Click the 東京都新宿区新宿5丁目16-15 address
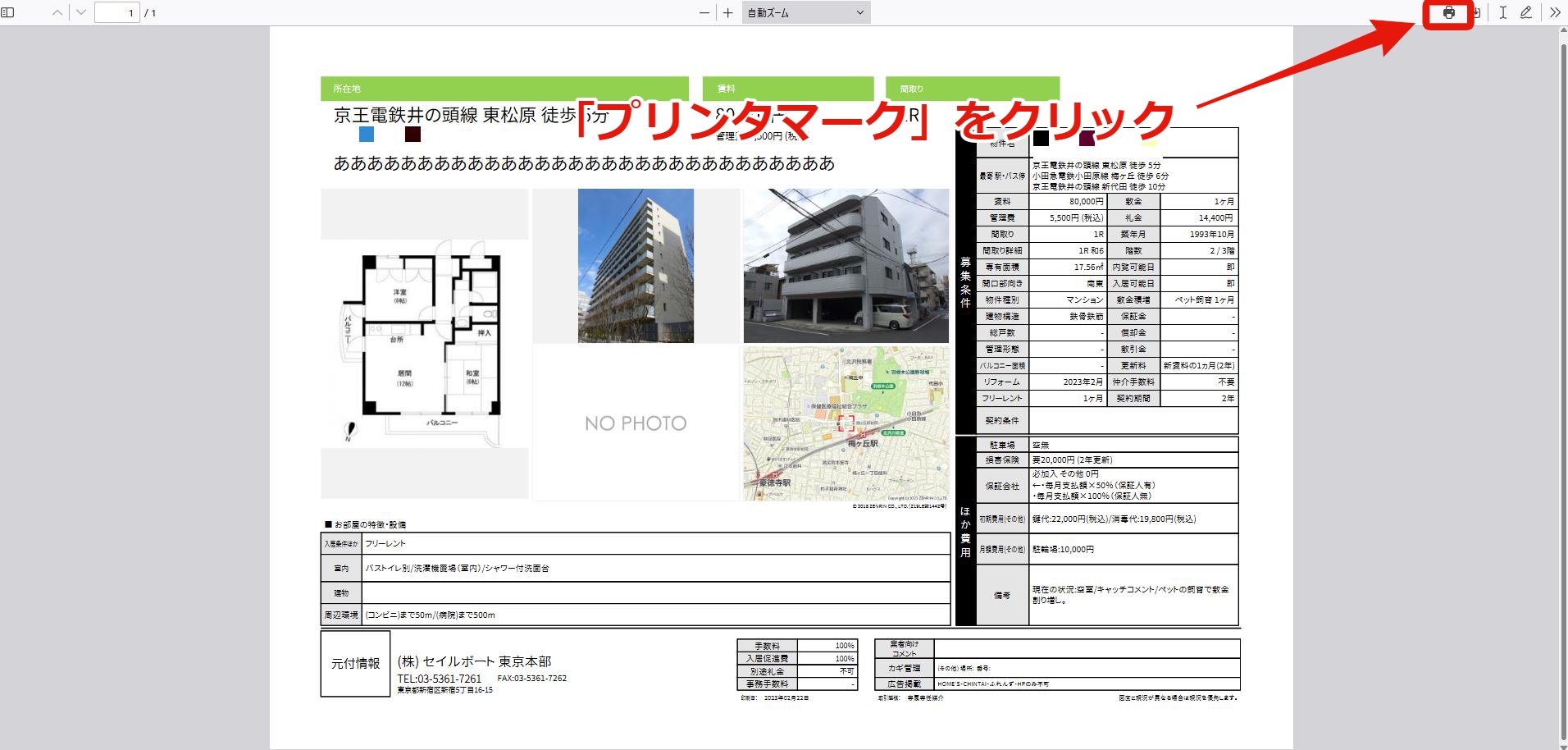Viewport: 1568px width, 750px height. pos(445,690)
